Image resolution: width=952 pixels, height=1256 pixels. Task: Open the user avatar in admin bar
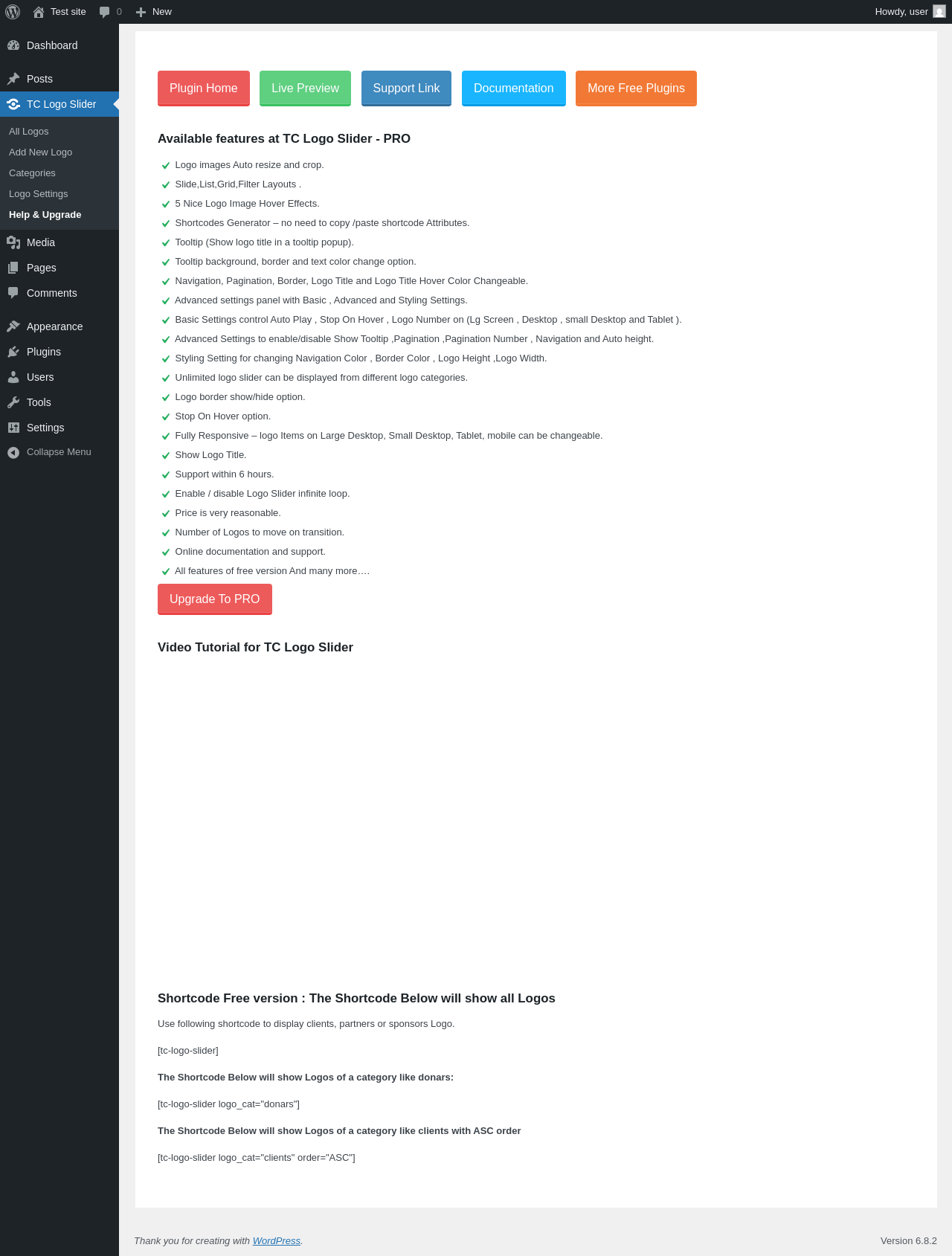pos(939,12)
